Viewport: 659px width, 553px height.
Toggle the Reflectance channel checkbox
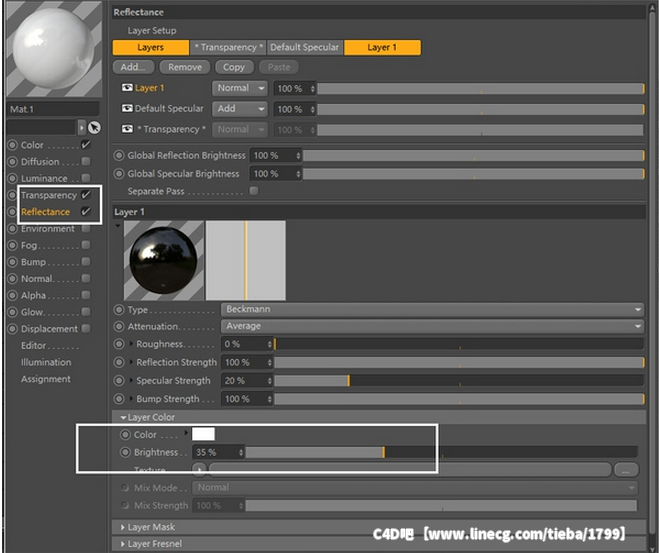[86, 211]
